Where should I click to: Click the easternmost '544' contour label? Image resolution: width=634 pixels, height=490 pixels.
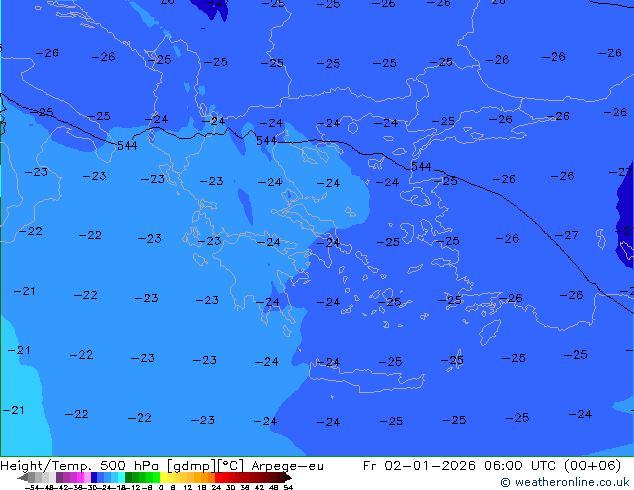421,167
